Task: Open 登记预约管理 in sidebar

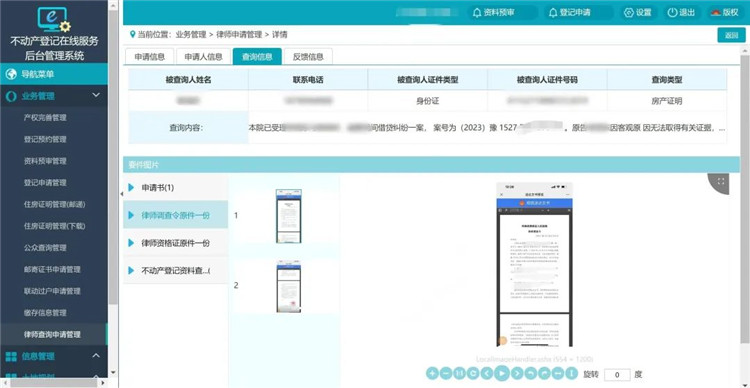Action: (45, 139)
